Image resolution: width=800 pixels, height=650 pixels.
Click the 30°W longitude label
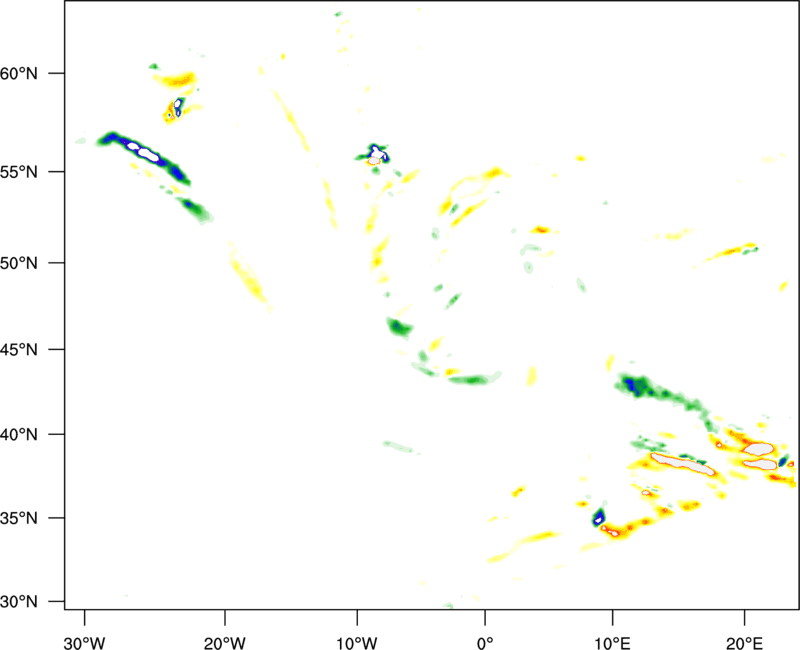(85, 643)
